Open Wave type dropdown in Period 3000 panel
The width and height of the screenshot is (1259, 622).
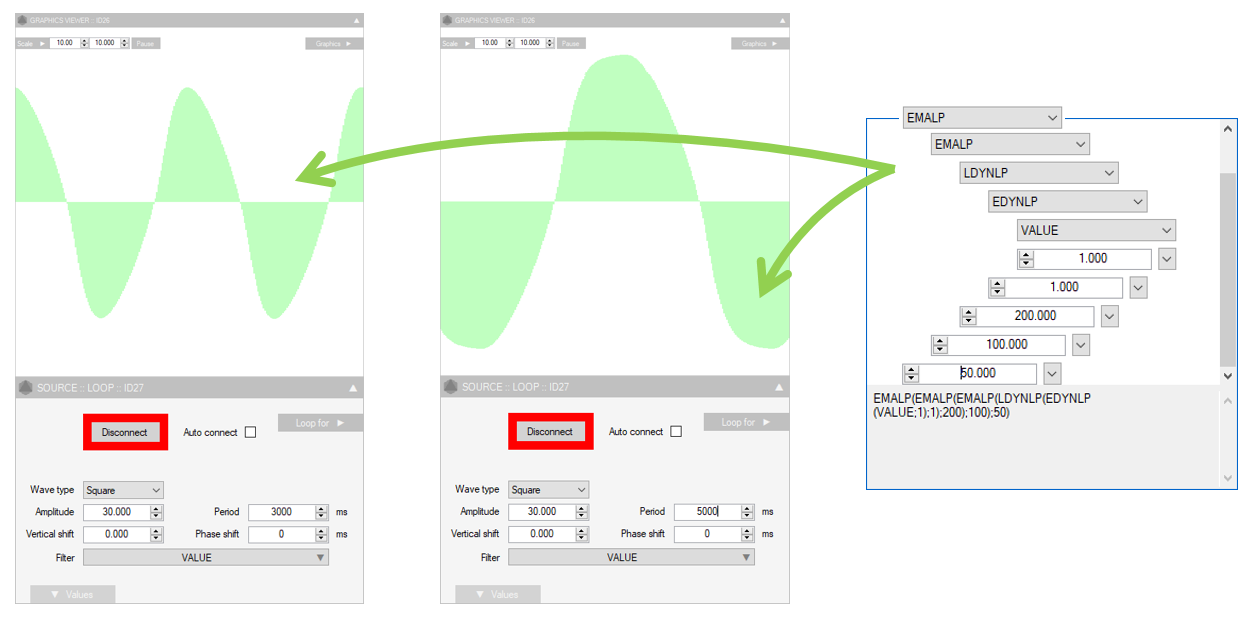(123, 490)
